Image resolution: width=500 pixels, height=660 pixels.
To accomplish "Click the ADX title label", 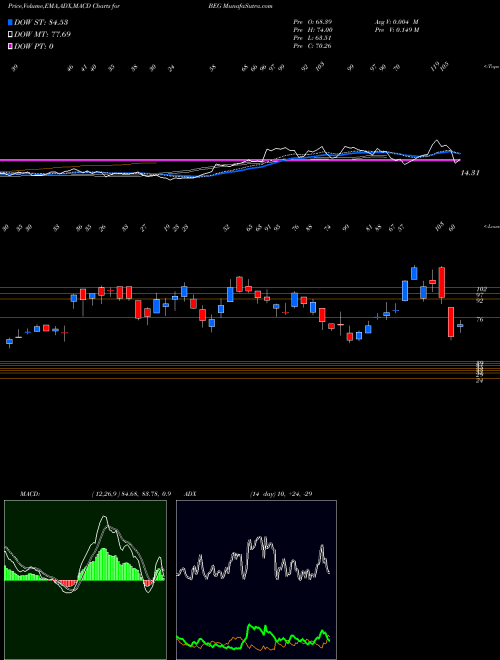I will point(191,494).
